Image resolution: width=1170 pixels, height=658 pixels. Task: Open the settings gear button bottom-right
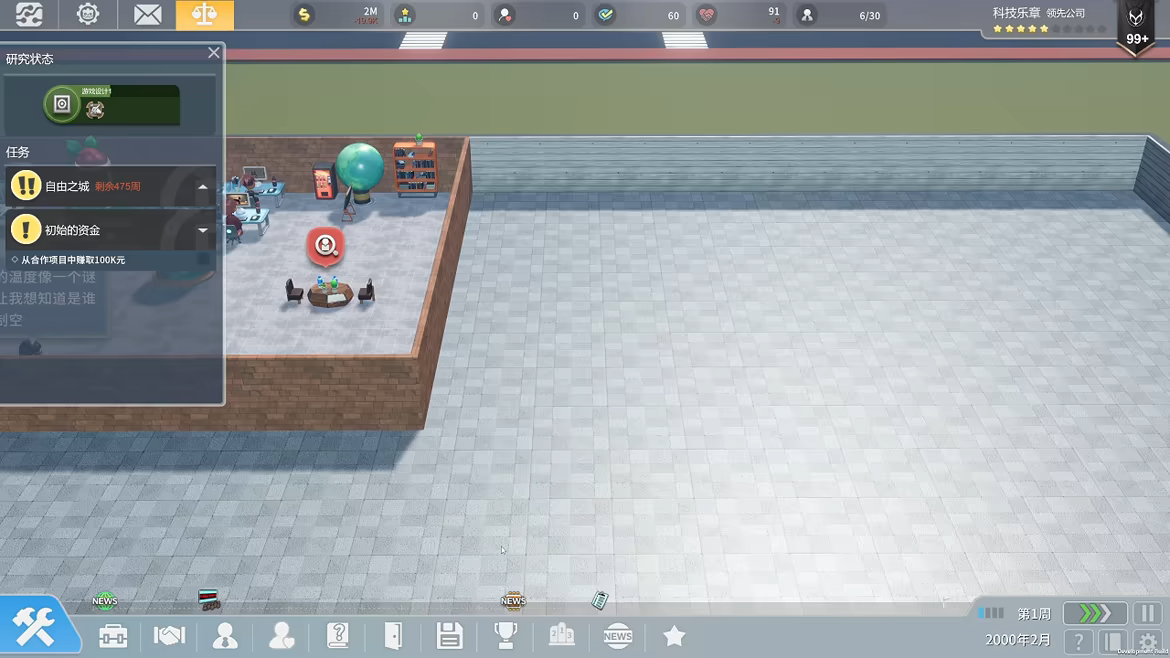1148,641
